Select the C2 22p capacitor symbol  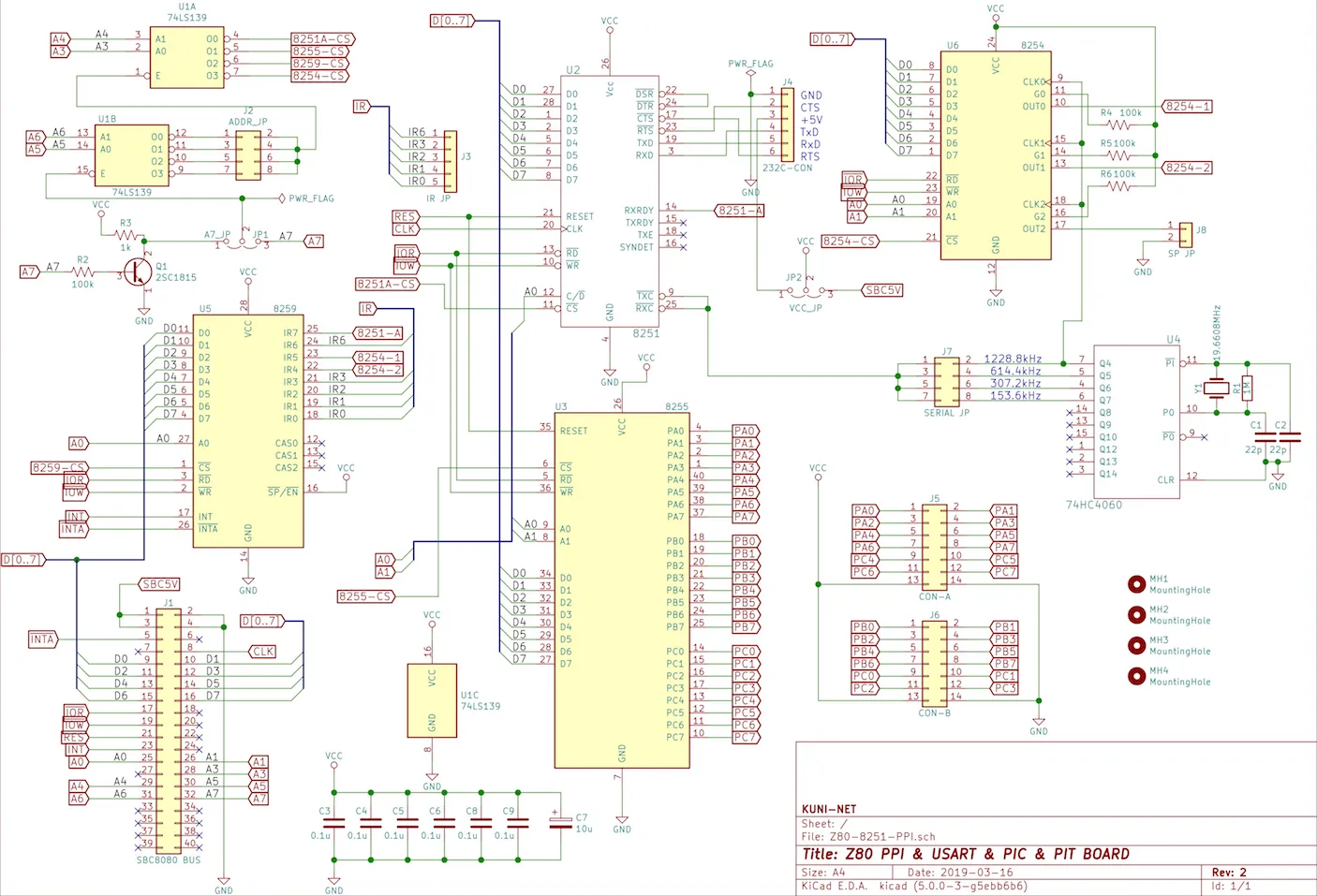click(1290, 436)
